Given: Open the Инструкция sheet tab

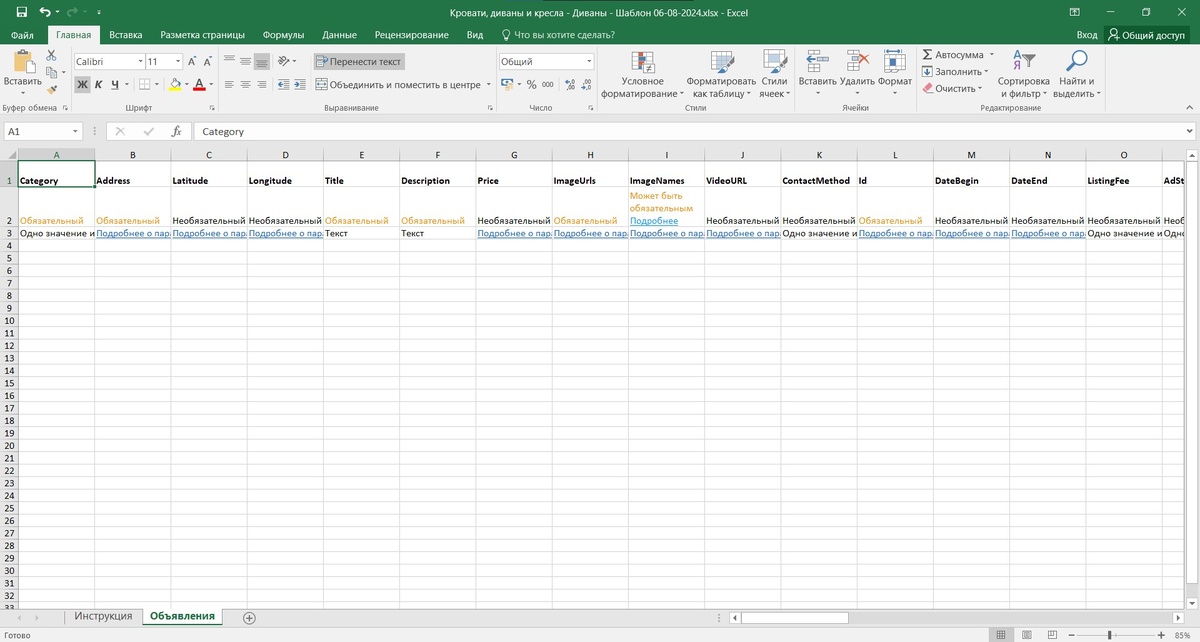Looking at the screenshot, I should coord(103,616).
